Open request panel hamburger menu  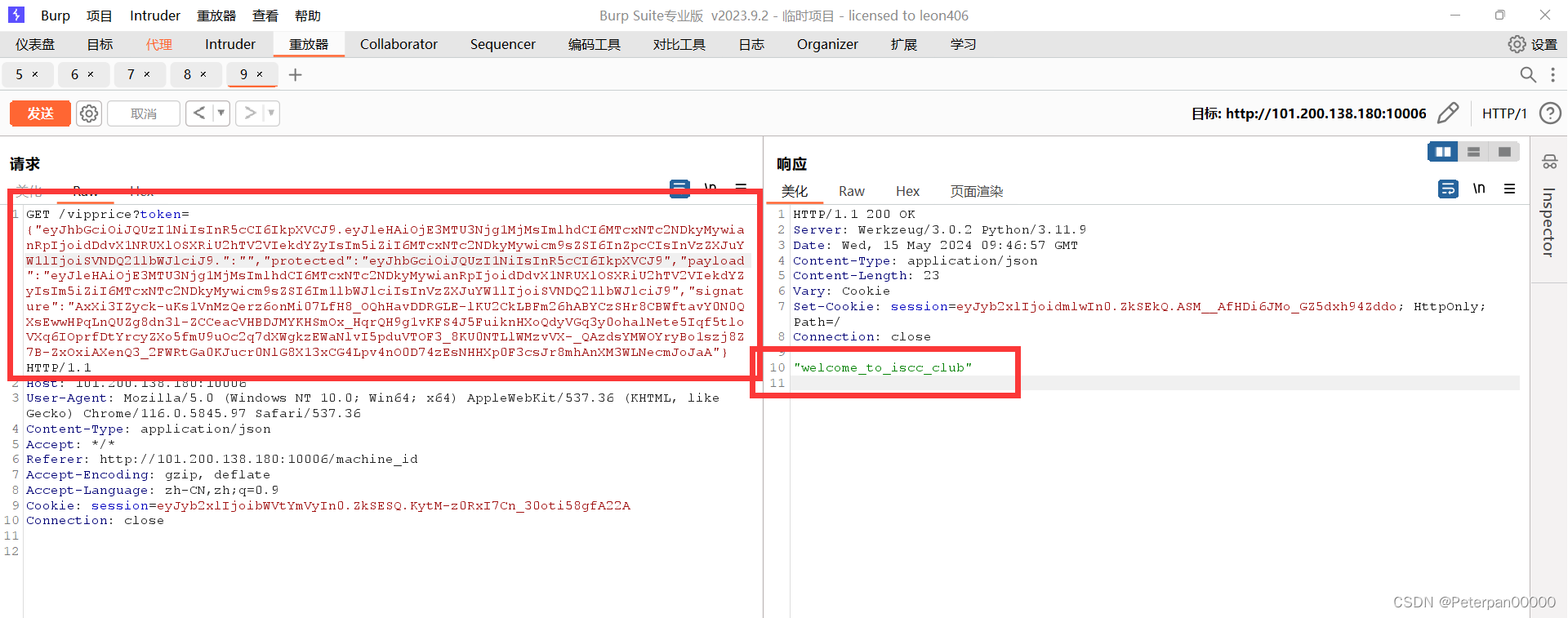point(741,189)
